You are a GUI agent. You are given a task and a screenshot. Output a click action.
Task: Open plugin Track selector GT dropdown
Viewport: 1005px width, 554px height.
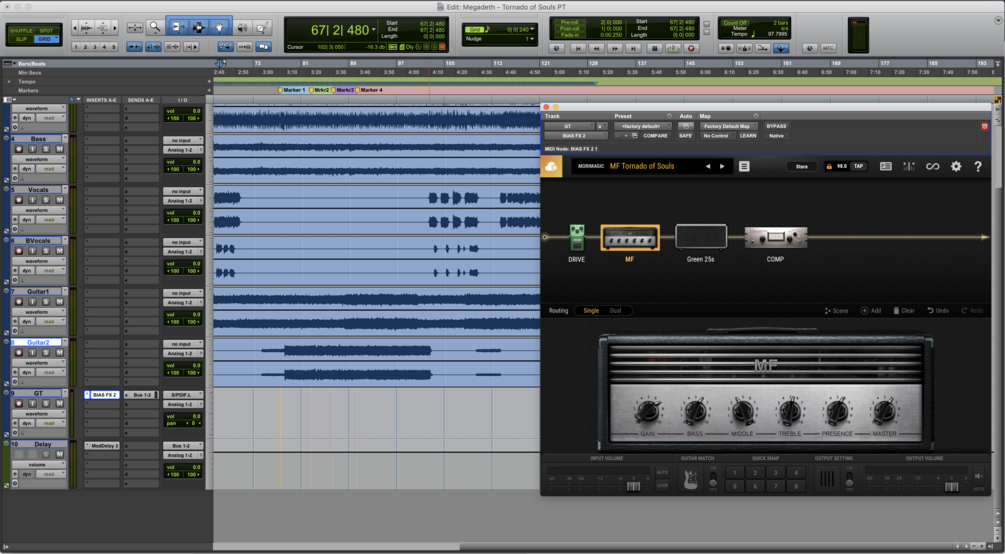[x=569, y=126]
